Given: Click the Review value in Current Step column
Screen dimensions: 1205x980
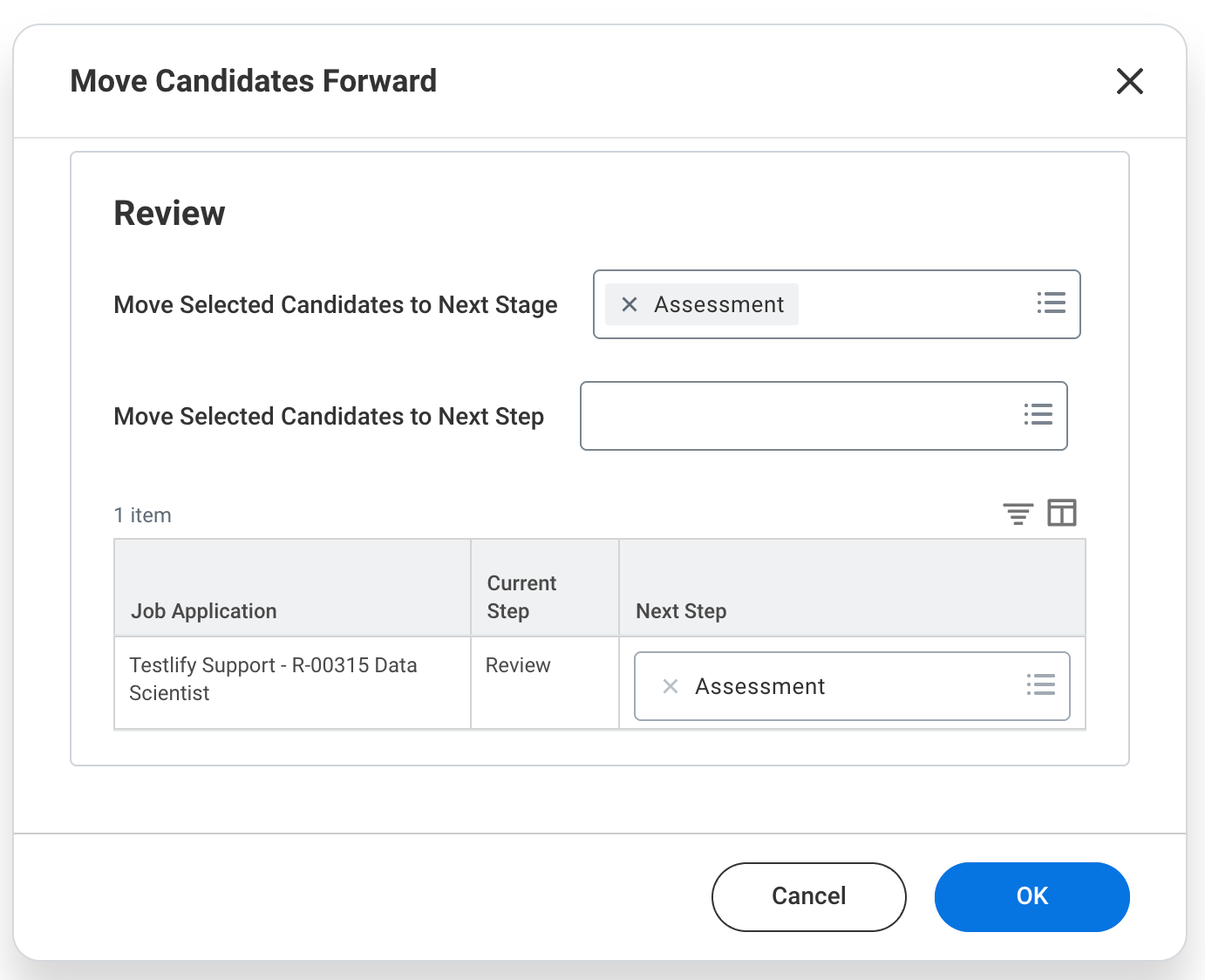Looking at the screenshot, I should [518, 665].
